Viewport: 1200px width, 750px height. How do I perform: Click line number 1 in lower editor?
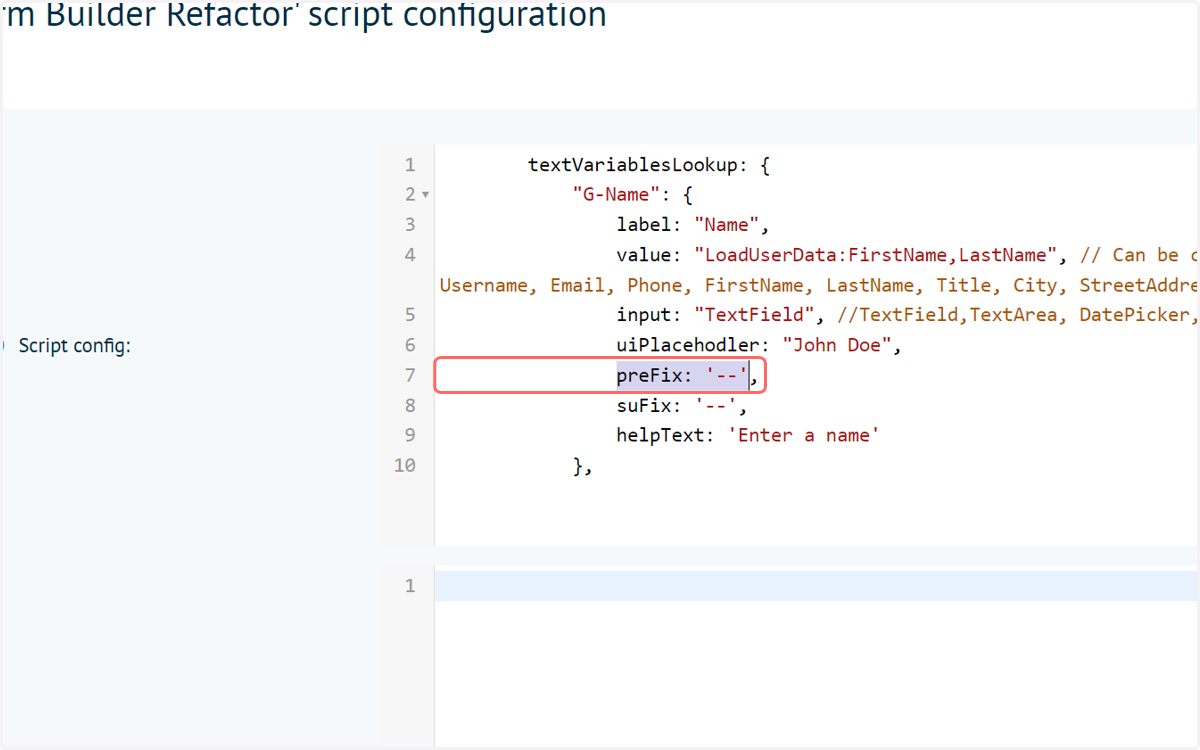(410, 586)
